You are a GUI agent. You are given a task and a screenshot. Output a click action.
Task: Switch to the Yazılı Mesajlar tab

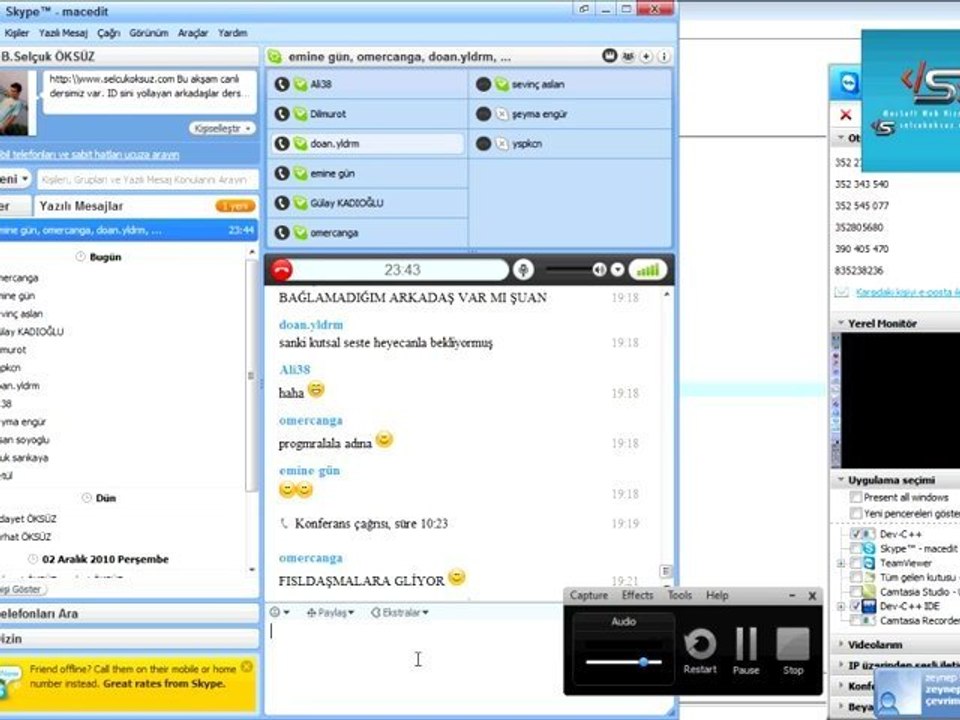[x=145, y=206]
